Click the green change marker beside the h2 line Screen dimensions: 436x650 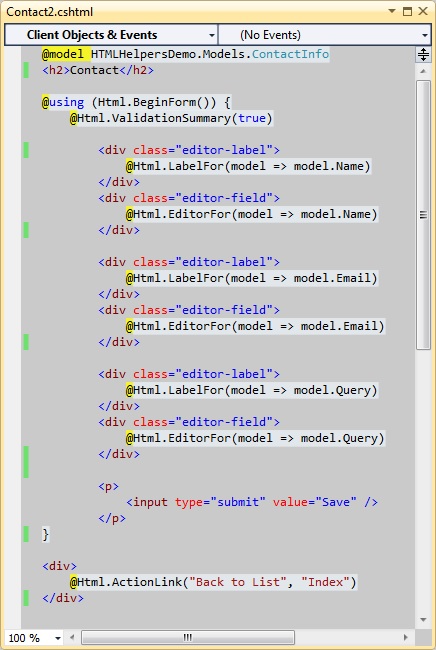[x=26, y=70]
